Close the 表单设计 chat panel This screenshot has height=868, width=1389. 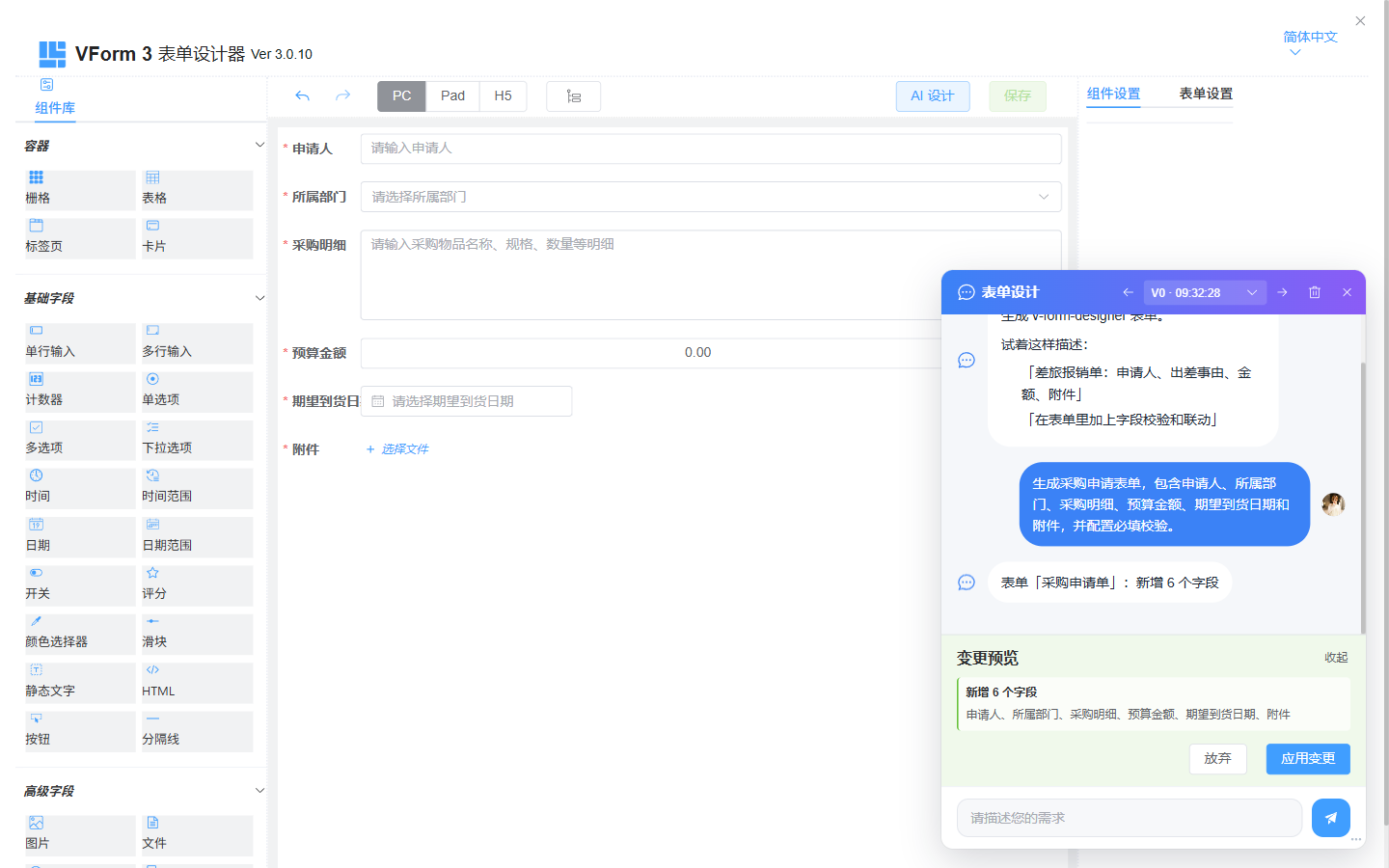pos(1347,292)
